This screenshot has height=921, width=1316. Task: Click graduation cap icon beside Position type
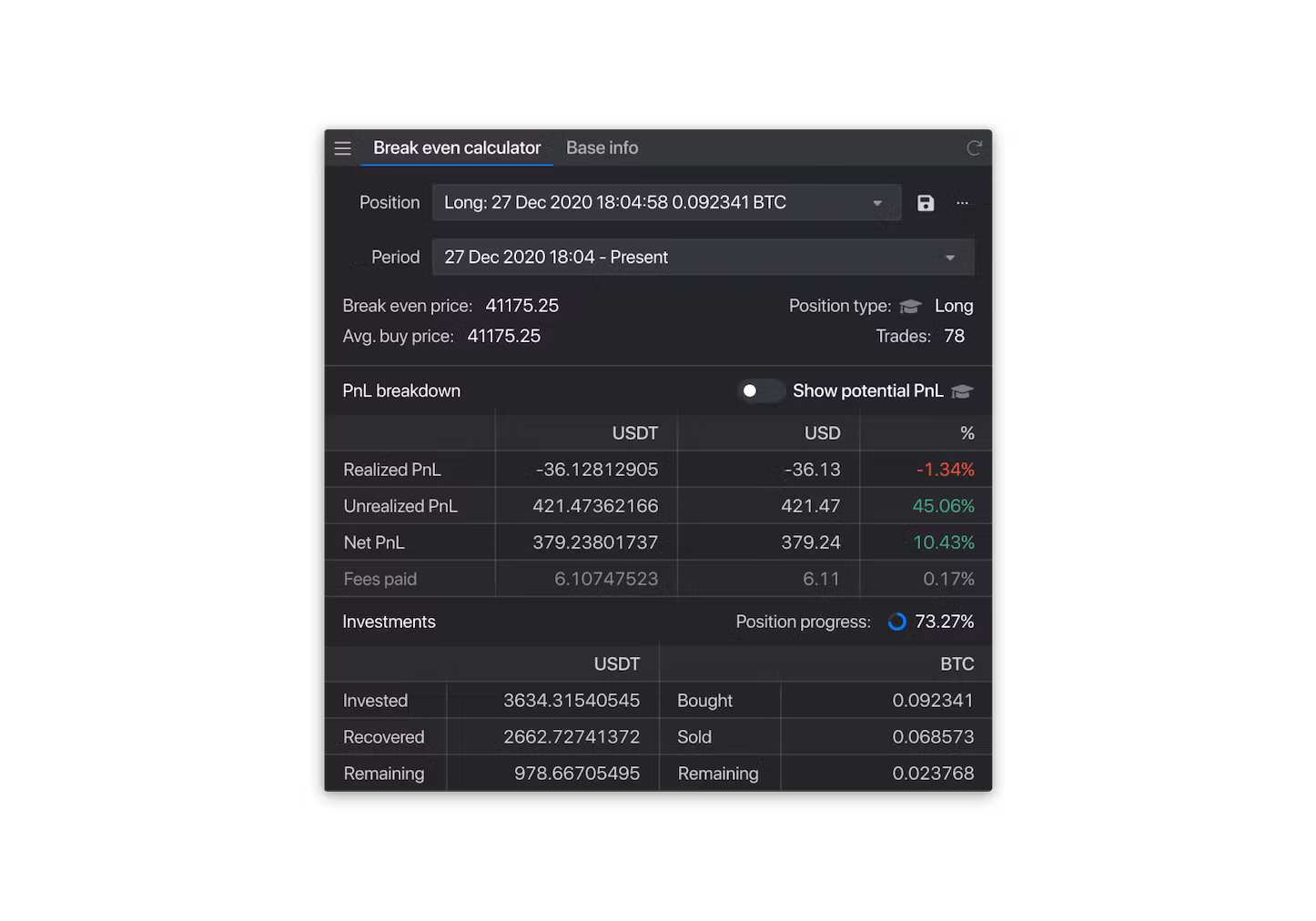click(x=910, y=306)
